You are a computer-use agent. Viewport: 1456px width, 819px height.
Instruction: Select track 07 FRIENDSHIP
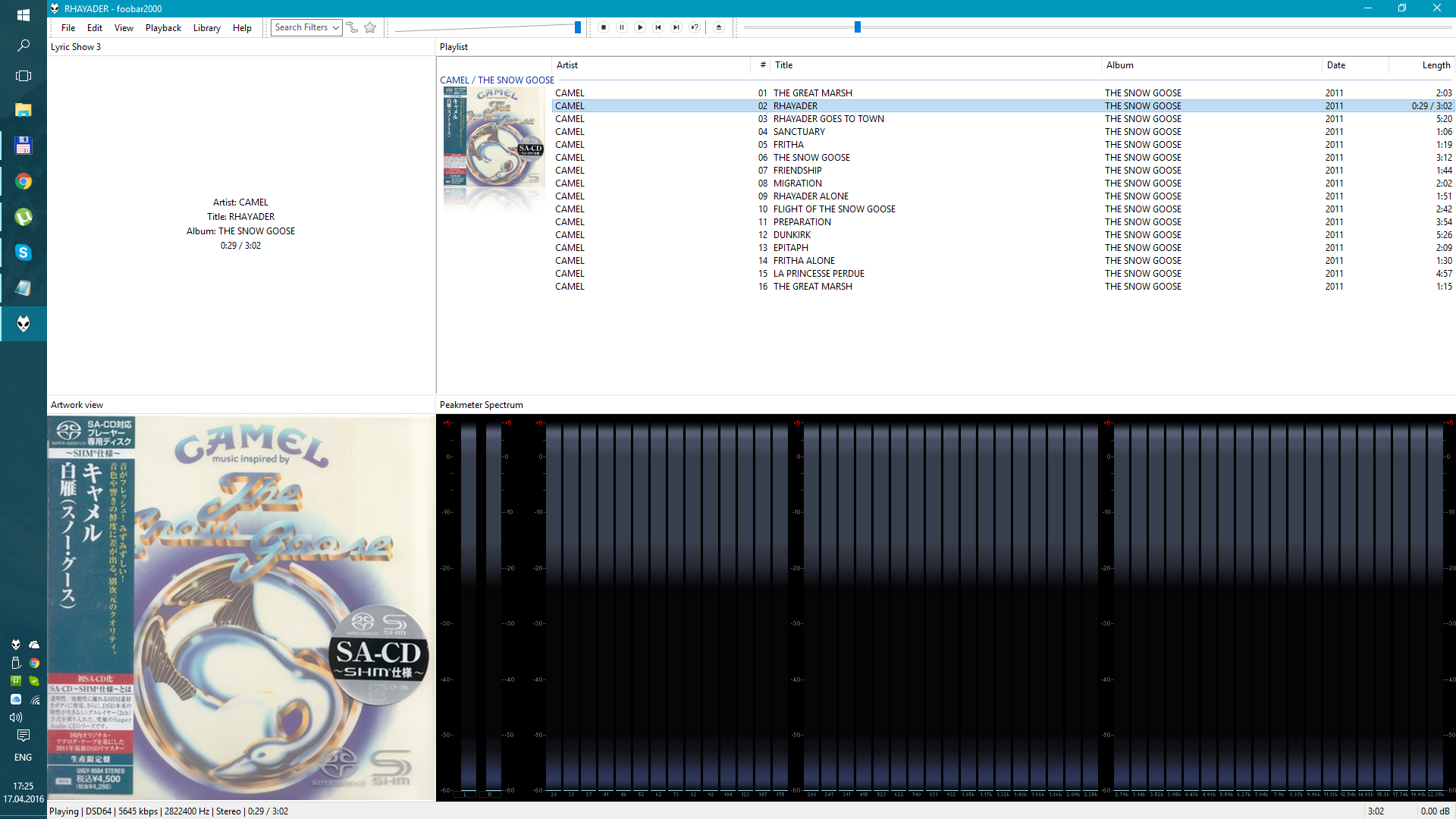1003,171
